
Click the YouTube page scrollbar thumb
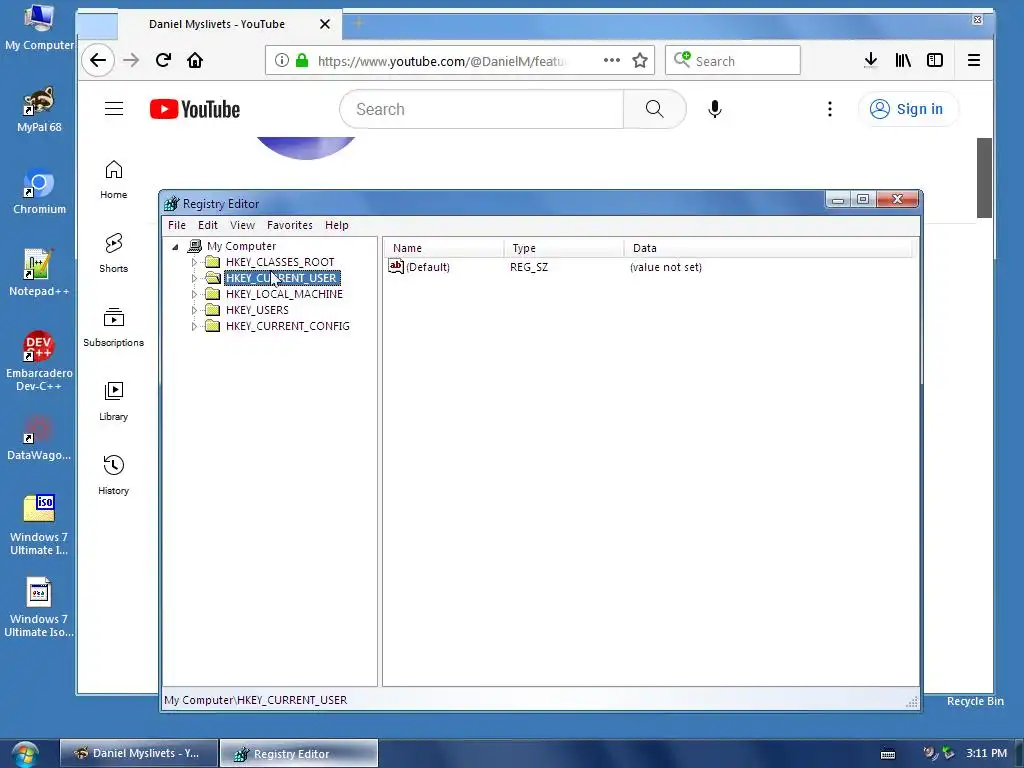coord(984,178)
